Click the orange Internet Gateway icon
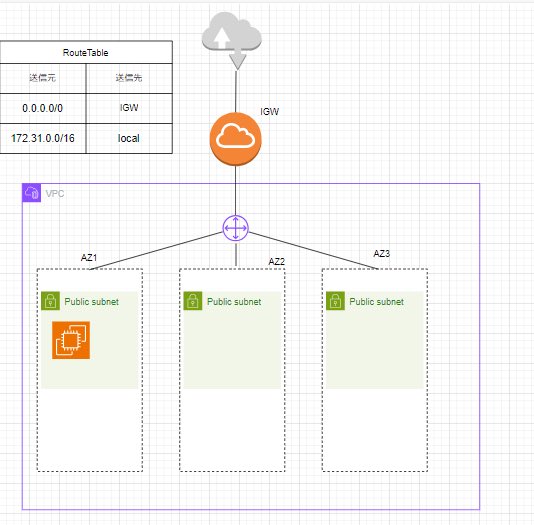The height and width of the screenshot is (525, 534). [236, 139]
